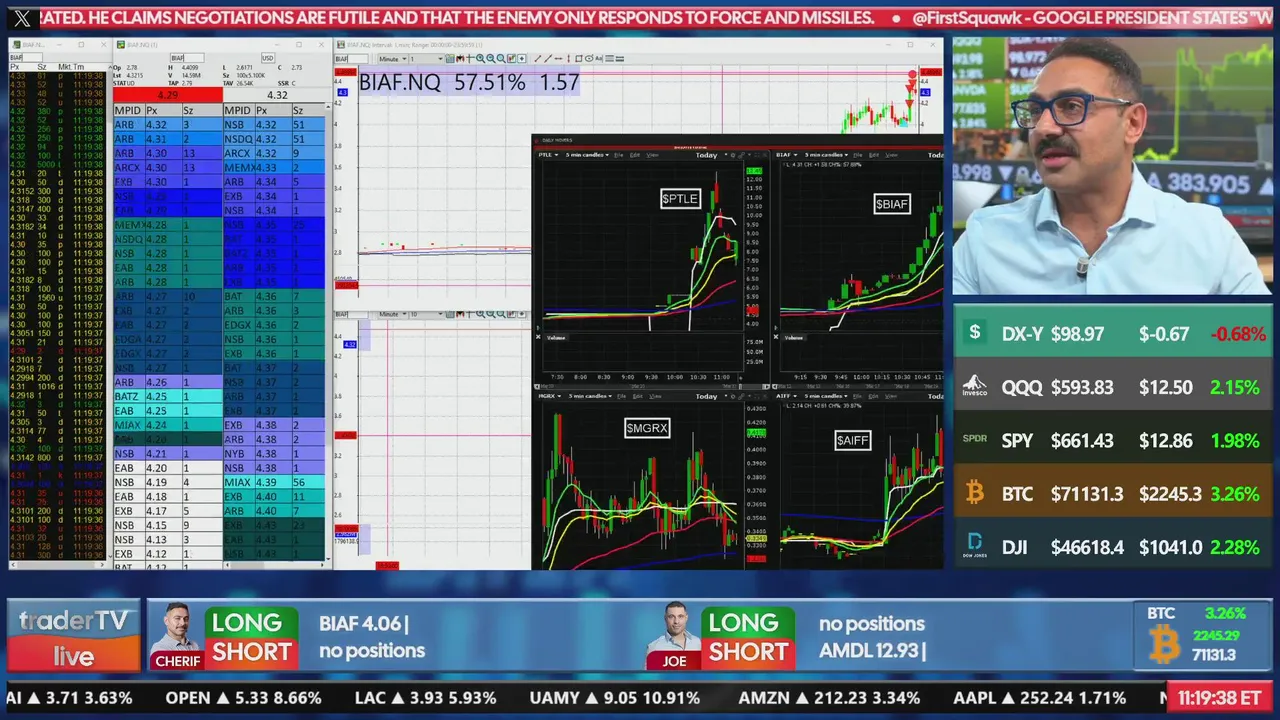
Task: Select crosshair tool in top BIAF chart toolbar
Action: [x=470, y=58]
